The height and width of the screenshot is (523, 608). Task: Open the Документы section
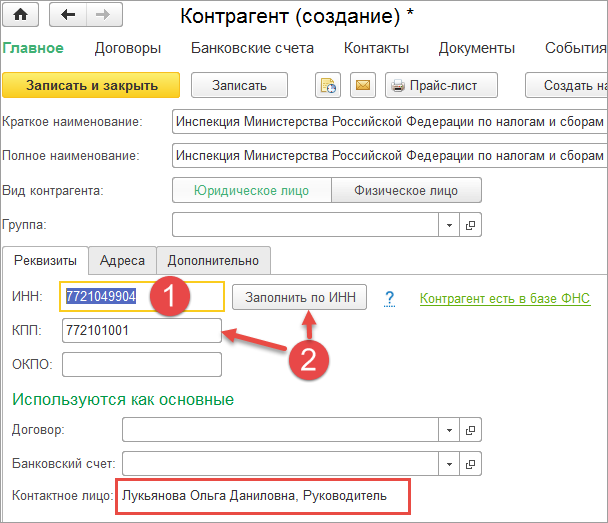pyautogui.click(x=477, y=48)
